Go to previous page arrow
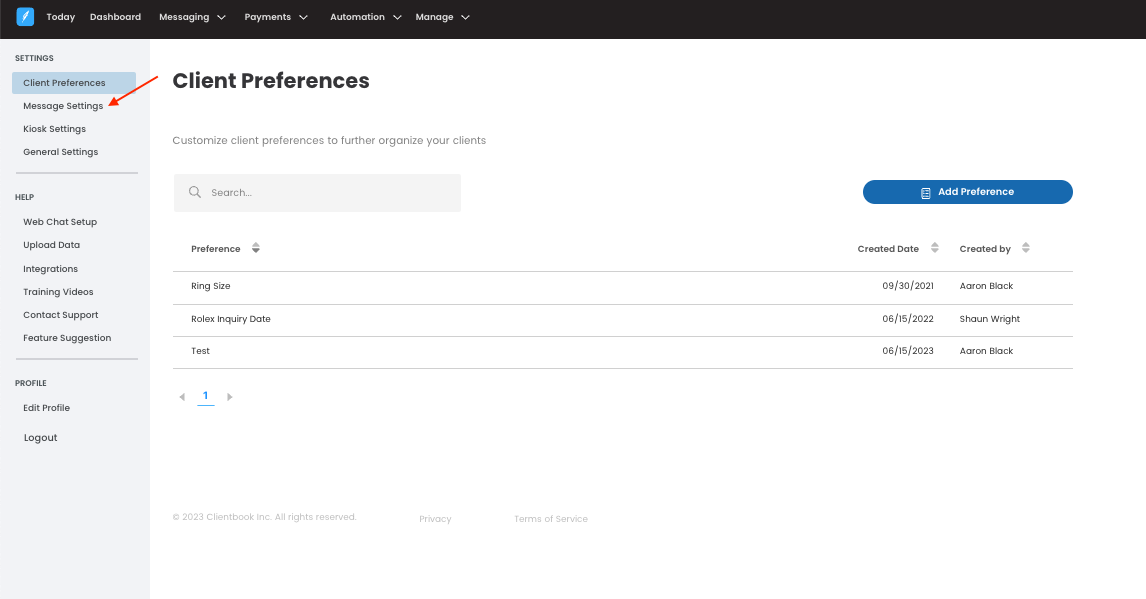This screenshot has height=599, width=1146. 182,397
